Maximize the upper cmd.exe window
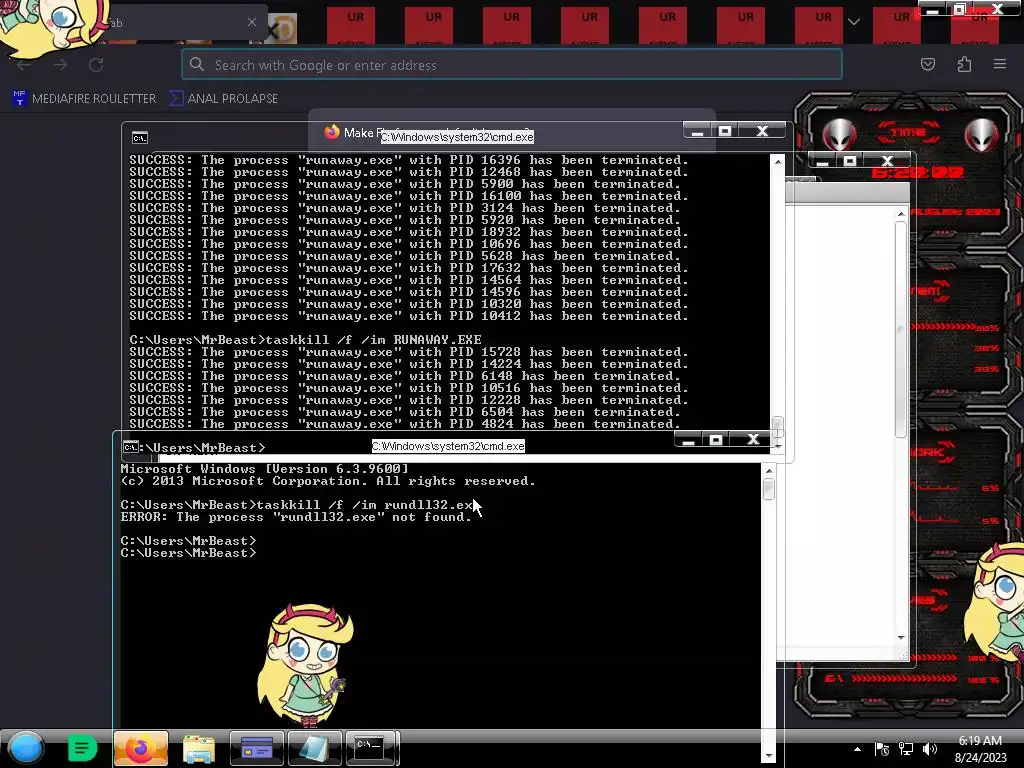Screen dimensions: 1024x768 click(x=725, y=131)
